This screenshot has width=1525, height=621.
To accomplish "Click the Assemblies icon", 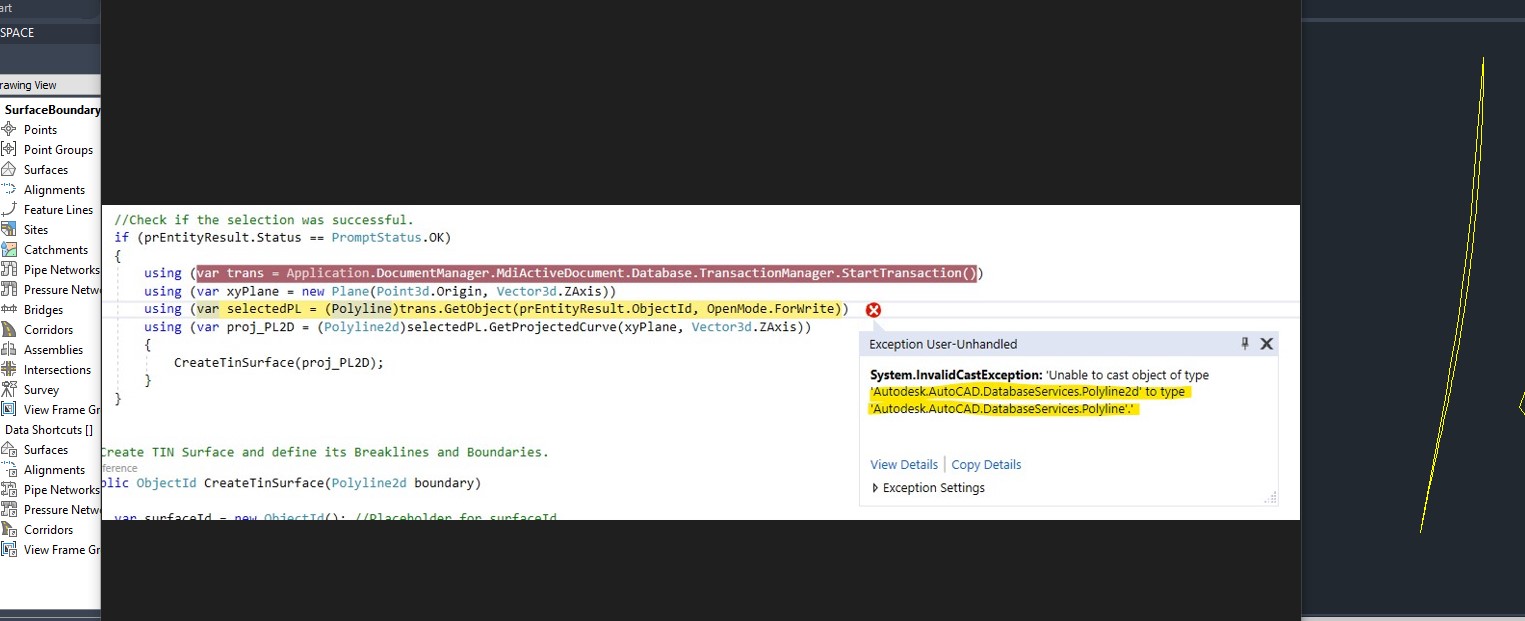I will [9, 349].
